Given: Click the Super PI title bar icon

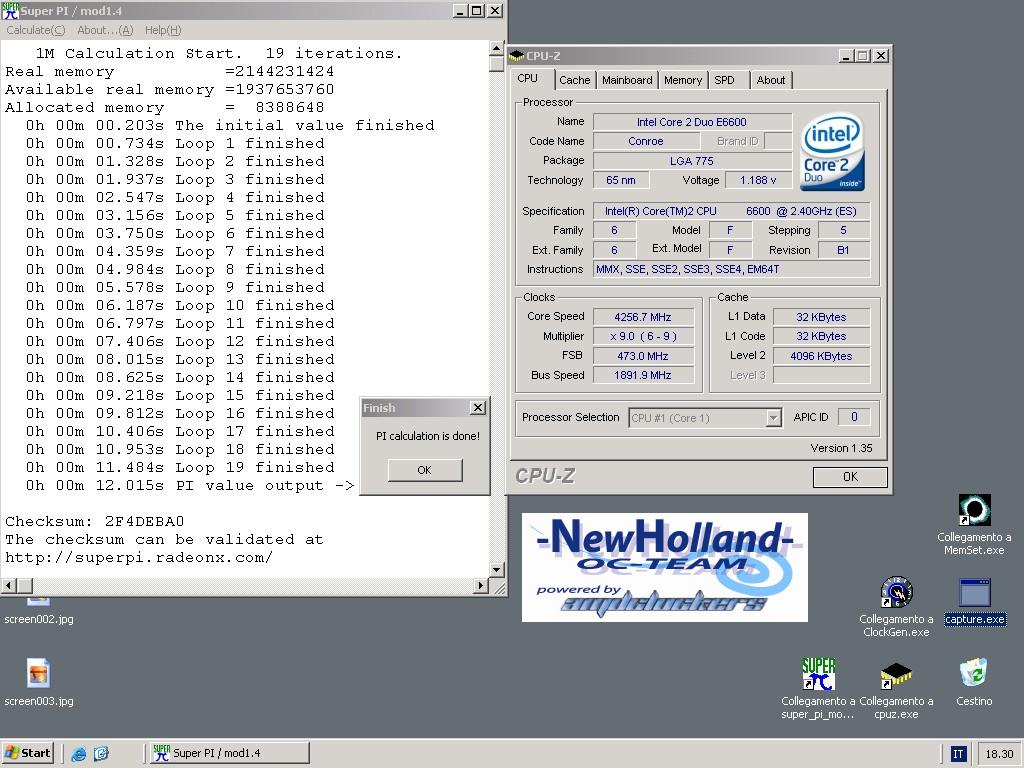Looking at the screenshot, I should (10, 10).
